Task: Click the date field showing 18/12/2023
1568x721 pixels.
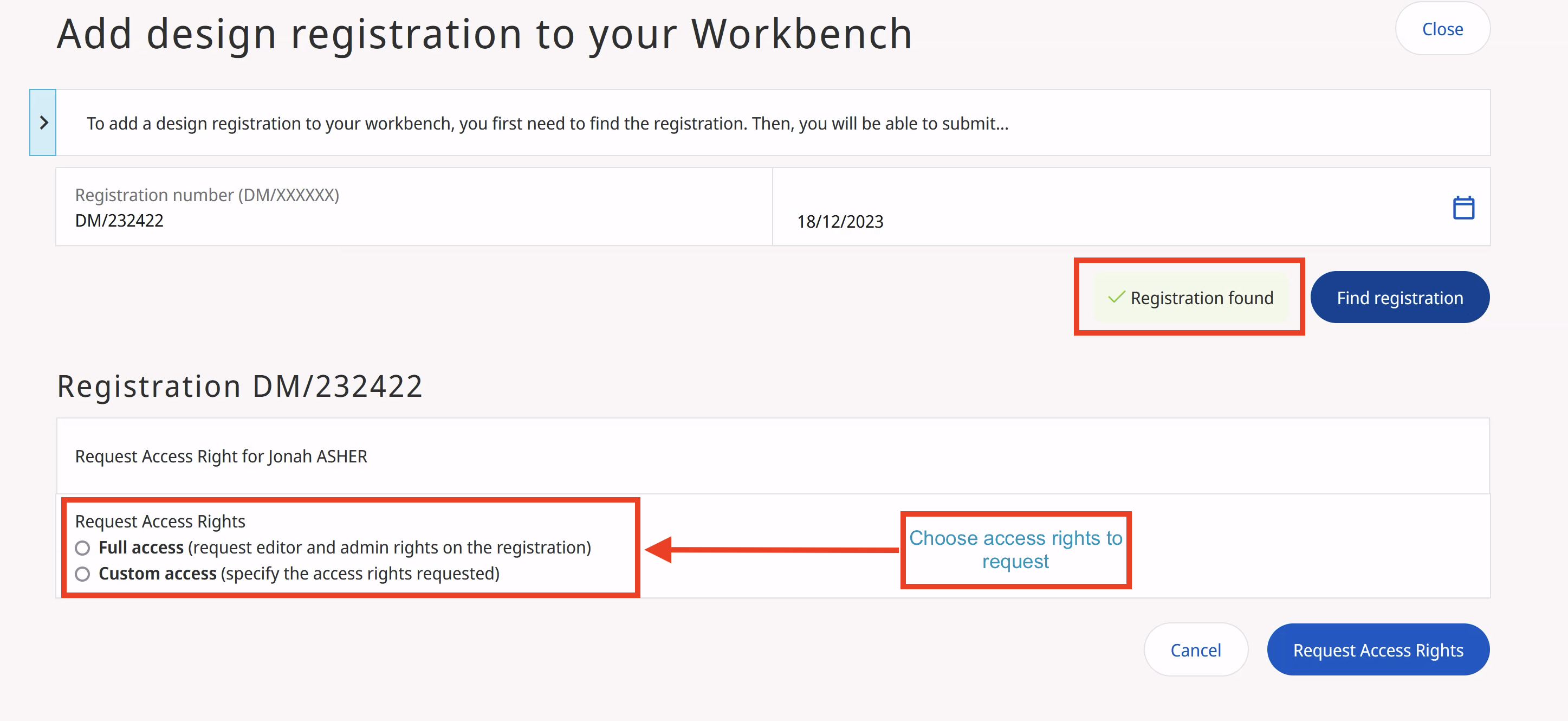Action: (x=840, y=221)
